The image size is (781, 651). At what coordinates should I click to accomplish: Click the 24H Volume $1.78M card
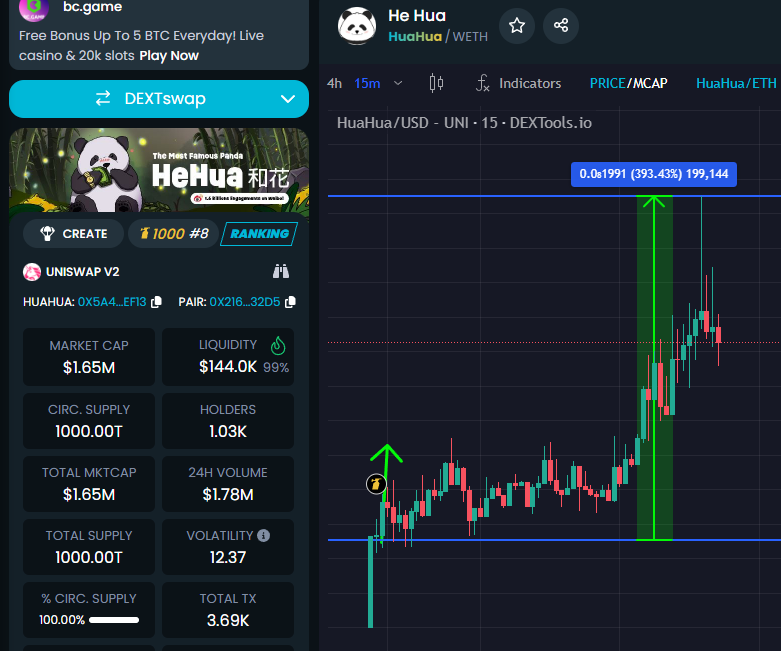[228, 484]
